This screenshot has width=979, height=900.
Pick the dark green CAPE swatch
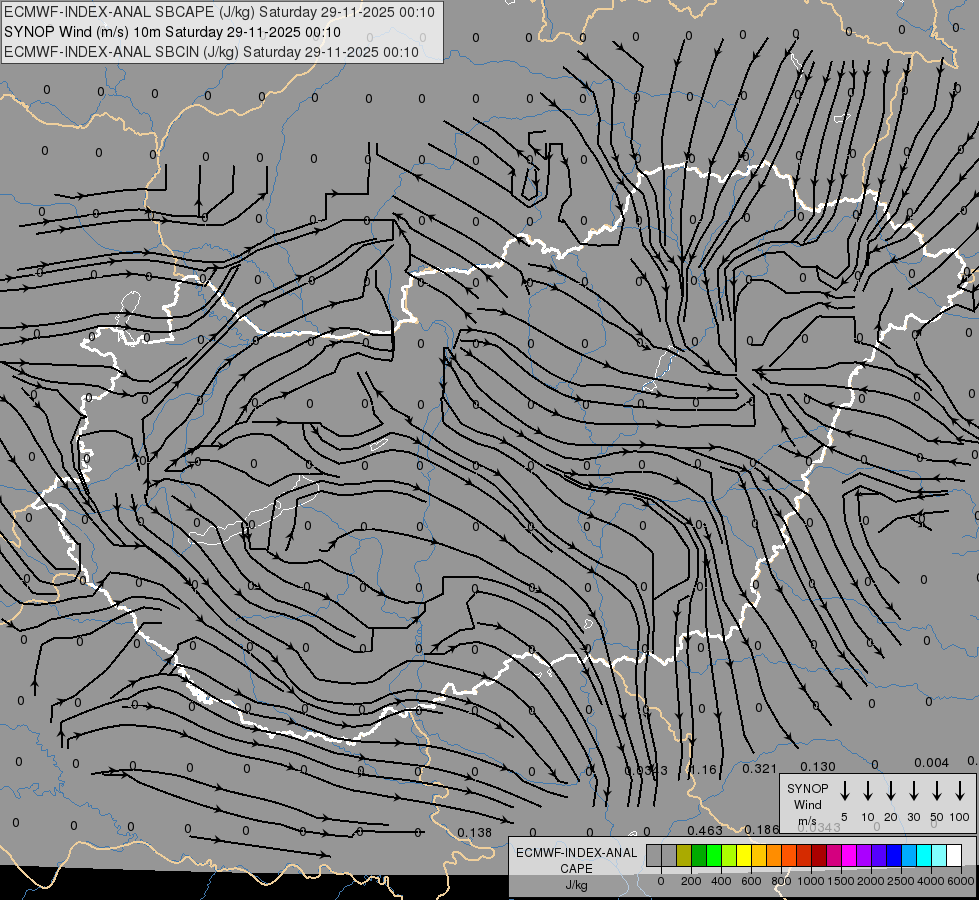point(699,855)
